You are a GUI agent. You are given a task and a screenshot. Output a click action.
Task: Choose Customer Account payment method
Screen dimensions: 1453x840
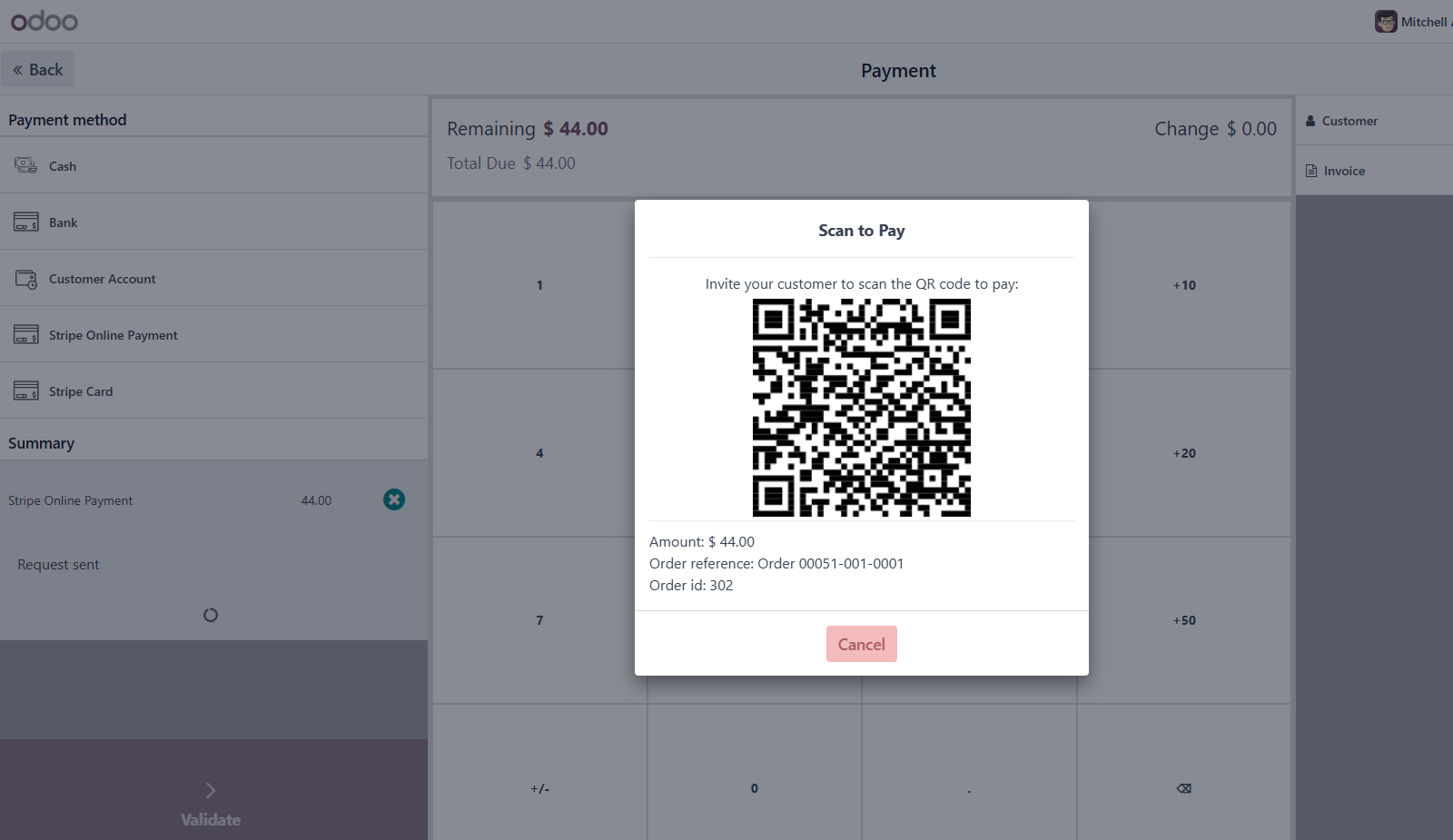click(213, 279)
